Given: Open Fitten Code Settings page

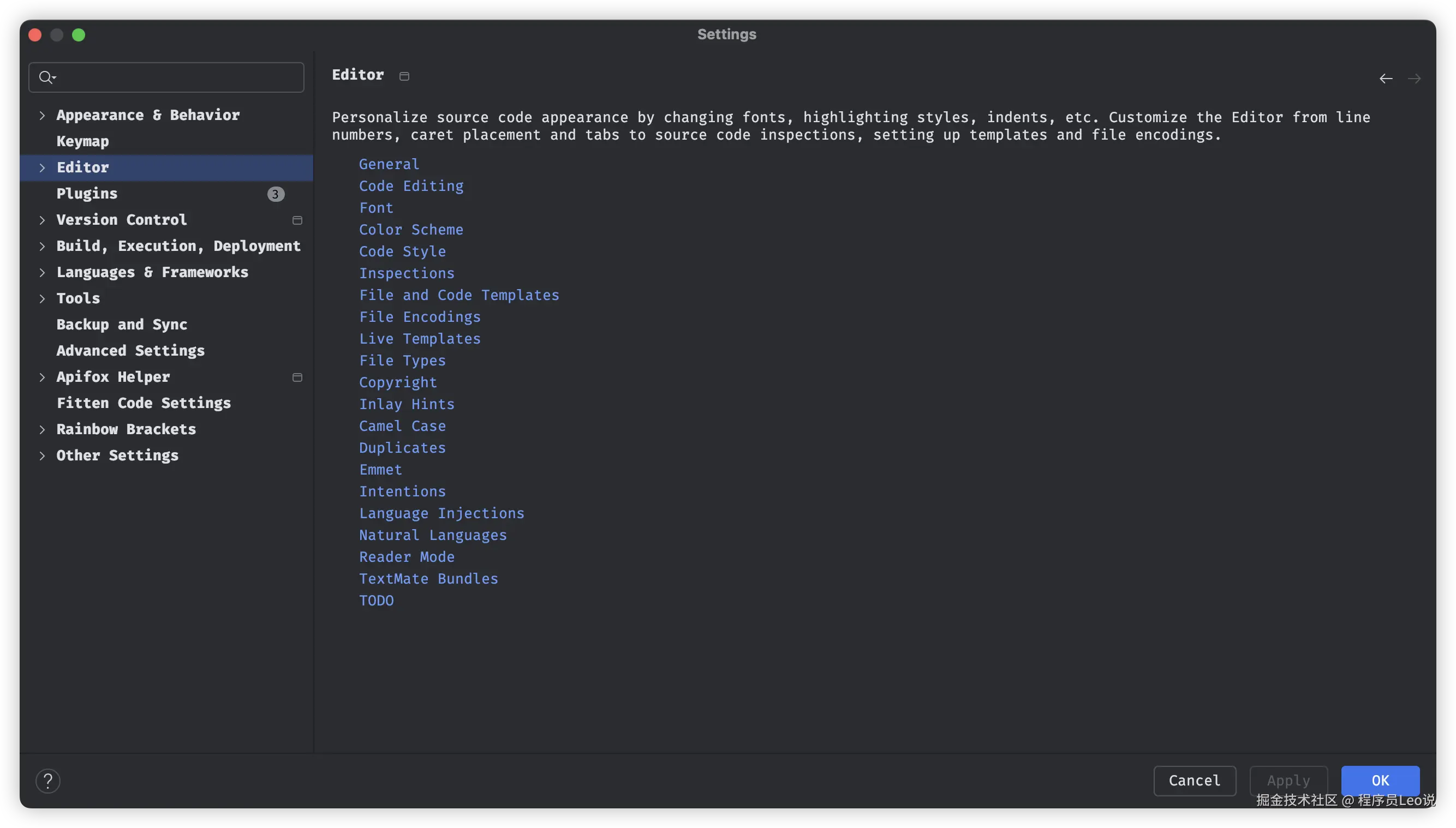Looking at the screenshot, I should tap(144, 403).
